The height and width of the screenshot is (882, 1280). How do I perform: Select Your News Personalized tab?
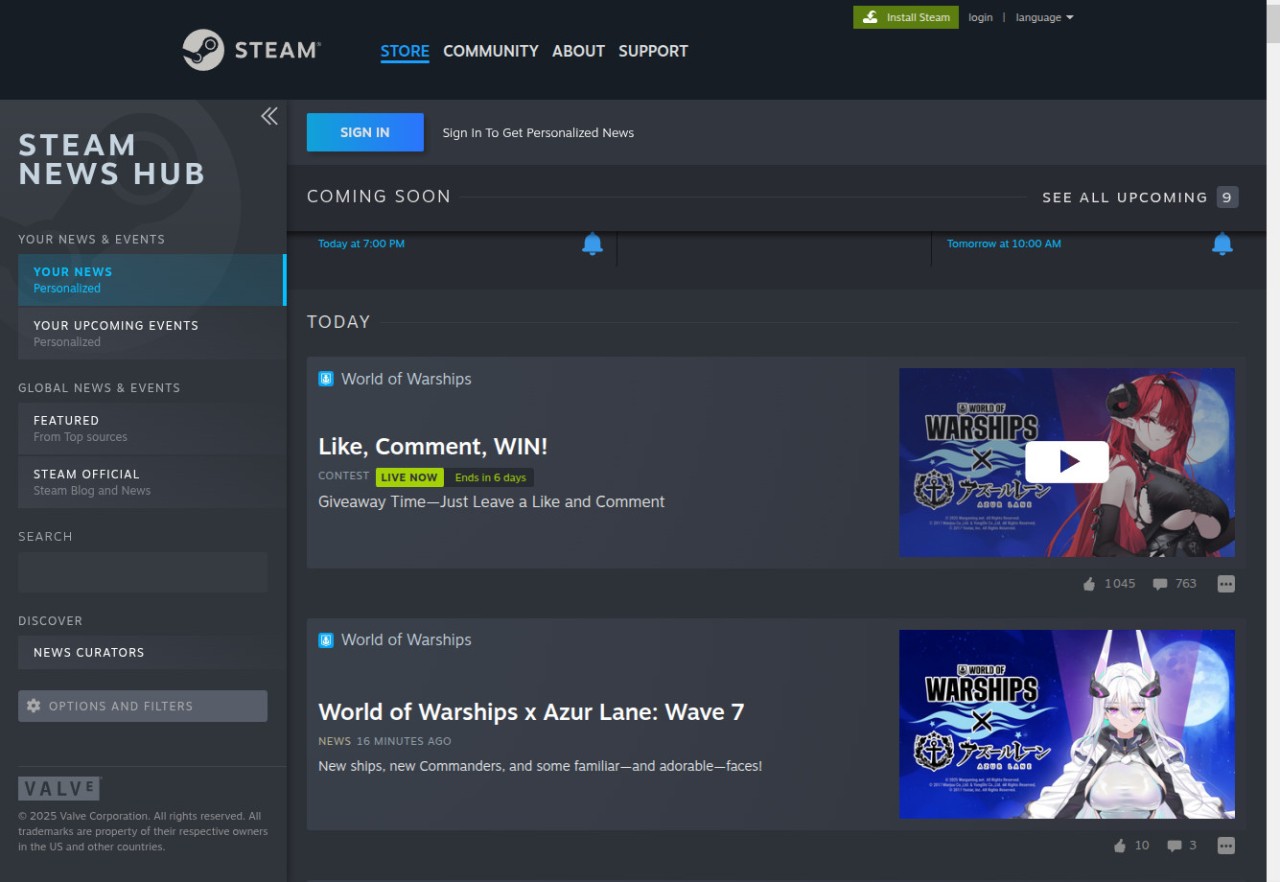tap(152, 280)
